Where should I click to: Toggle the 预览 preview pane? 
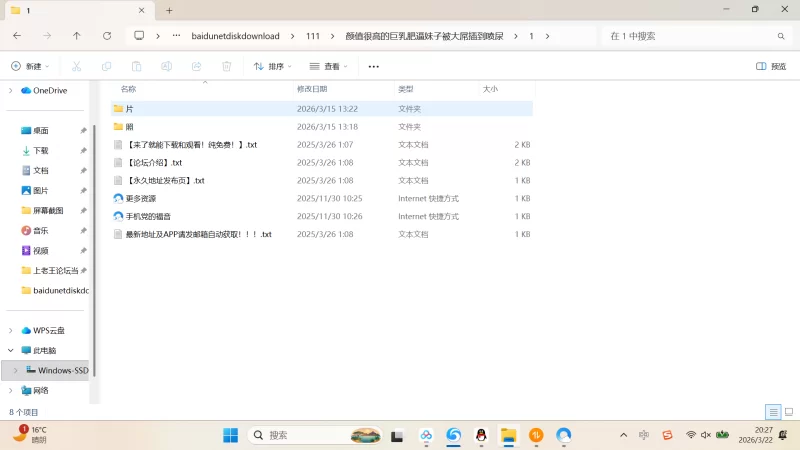pyautogui.click(x=771, y=67)
